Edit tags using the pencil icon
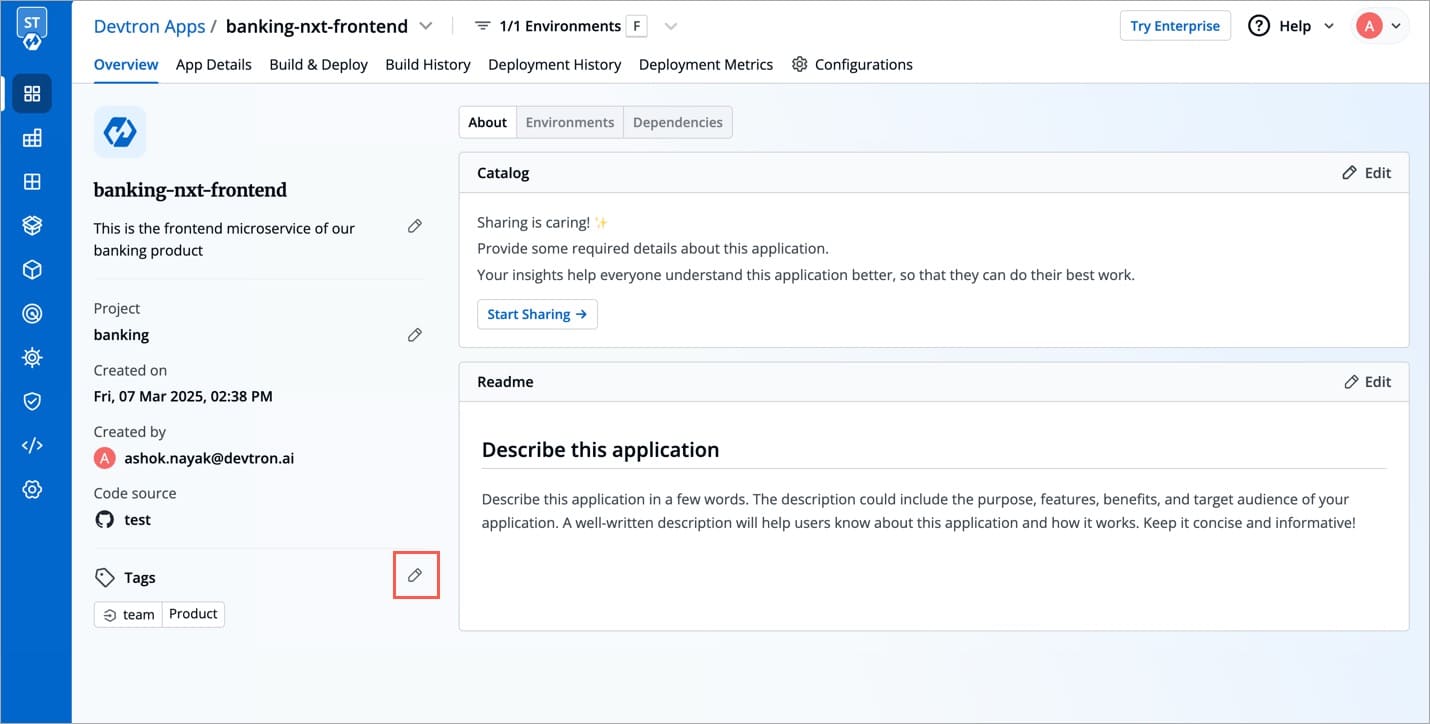The height and width of the screenshot is (724, 1430). (415, 575)
